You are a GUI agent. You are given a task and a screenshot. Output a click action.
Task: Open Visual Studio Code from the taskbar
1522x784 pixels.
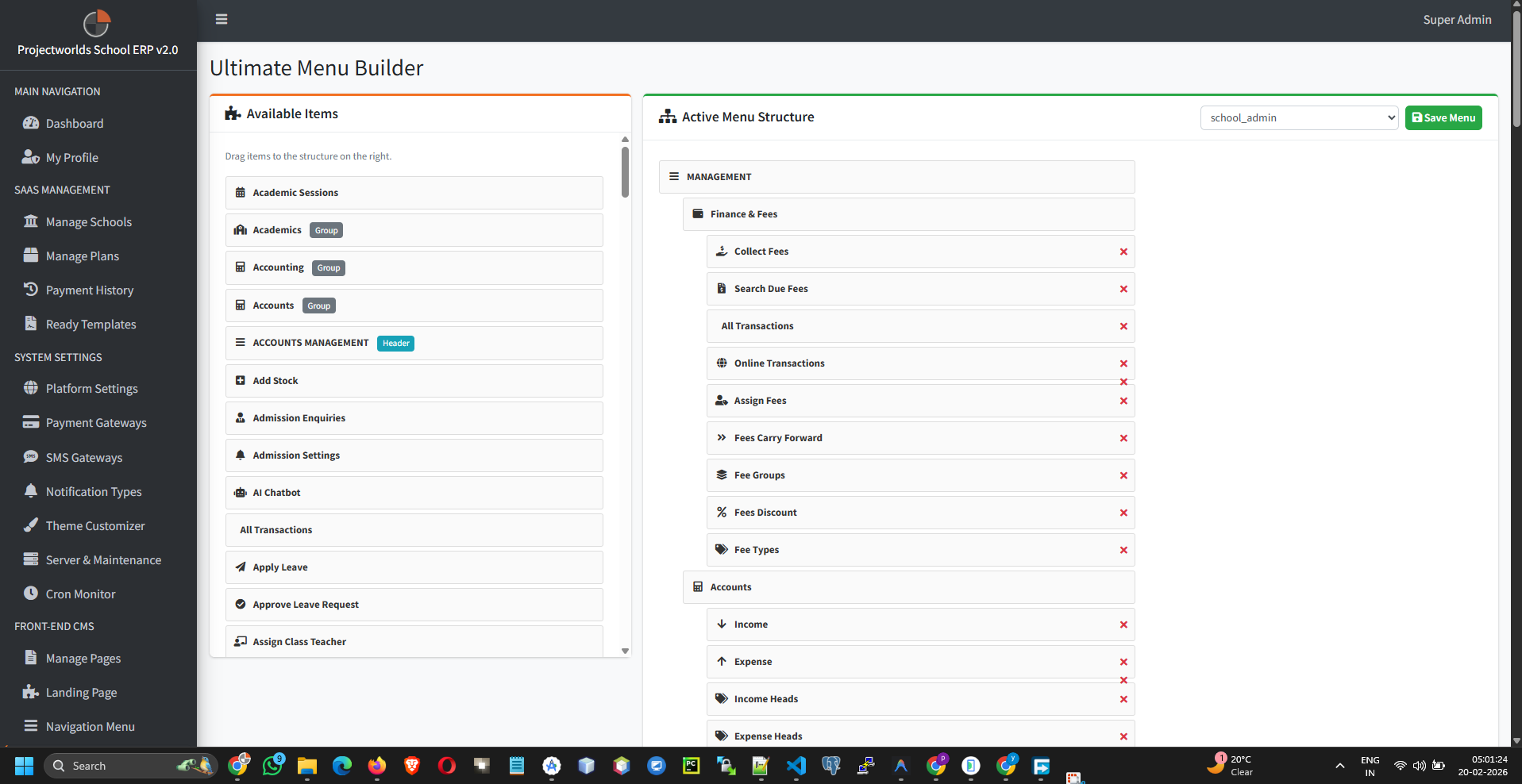click(796, 766)
